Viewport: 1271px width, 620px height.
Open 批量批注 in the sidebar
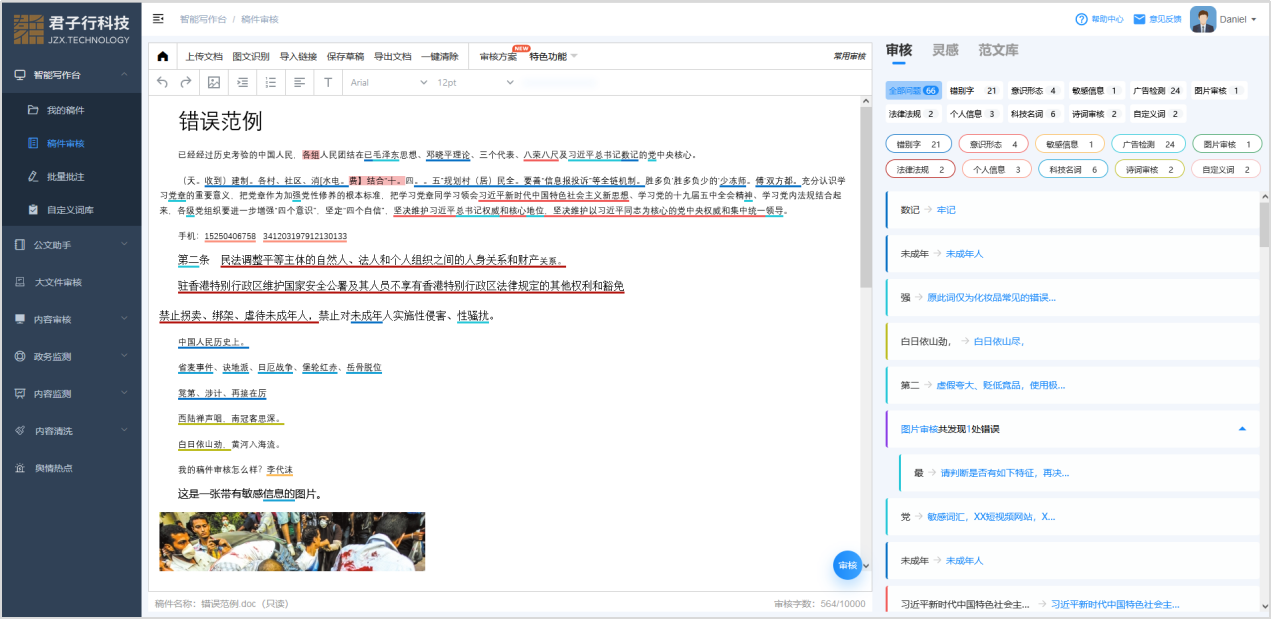tap(66, 177)
